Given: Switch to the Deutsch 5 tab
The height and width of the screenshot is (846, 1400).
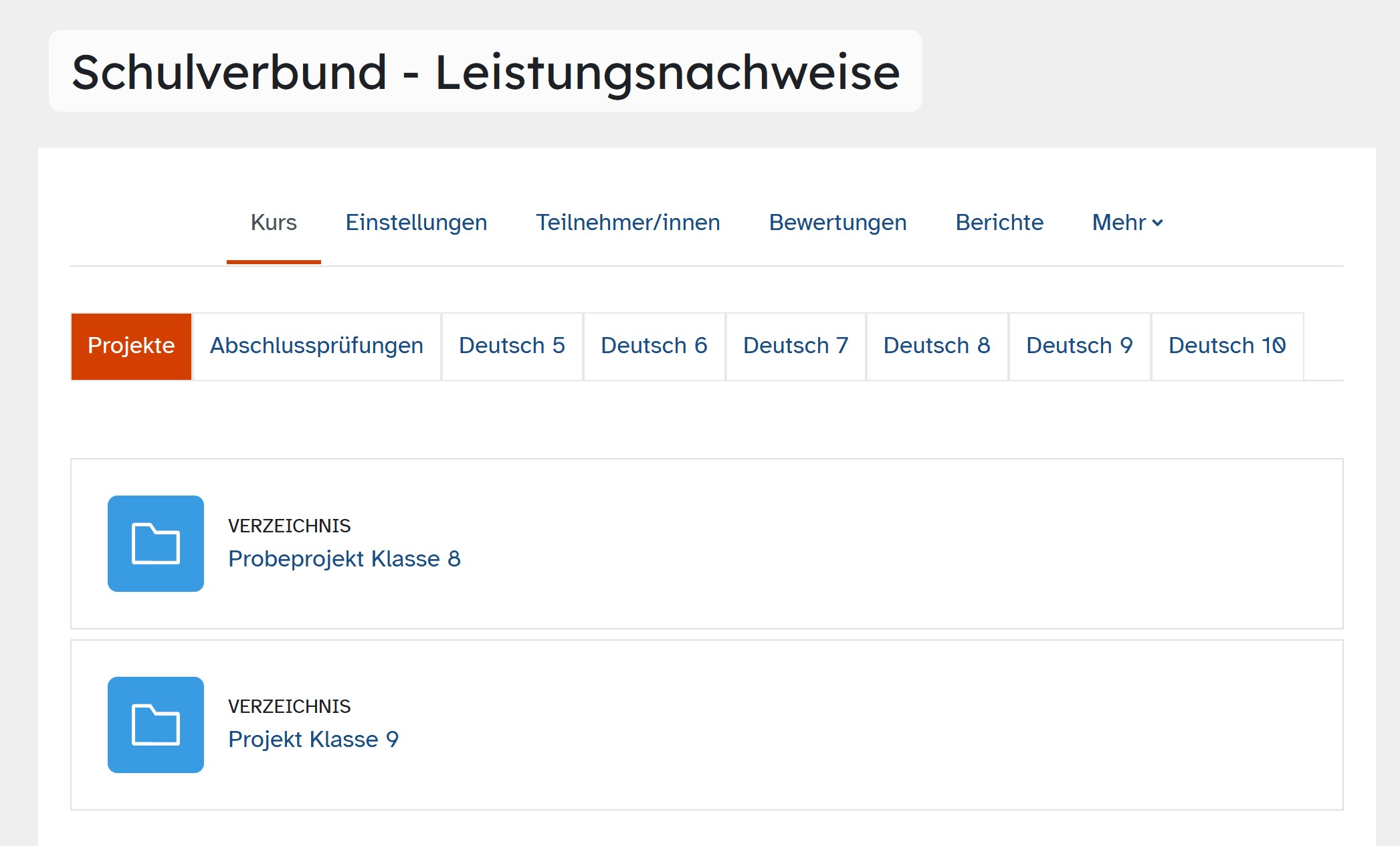Looking at the screenshot, I should [x=512, y=346].
